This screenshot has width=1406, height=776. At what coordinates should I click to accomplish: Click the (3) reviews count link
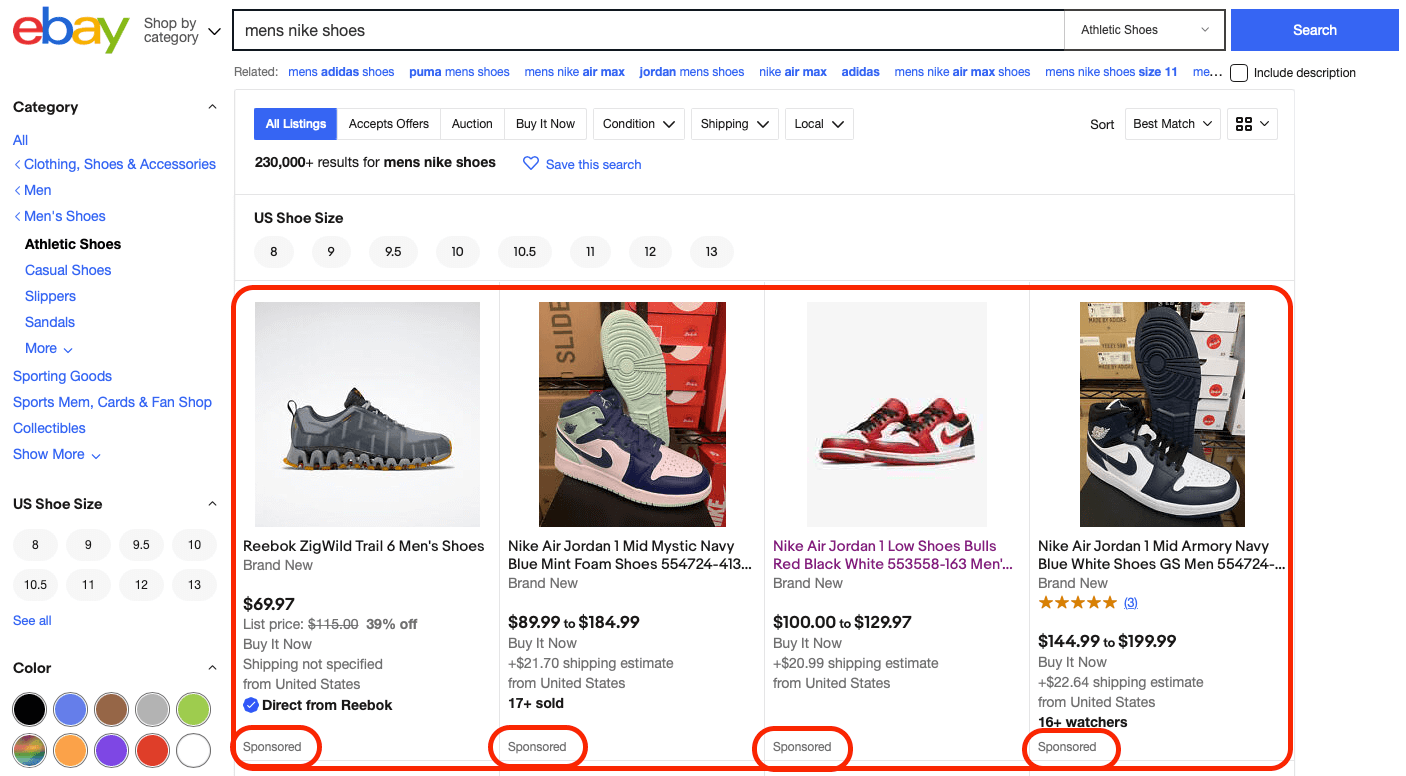pyautogui.click(x=1130, y=602)
